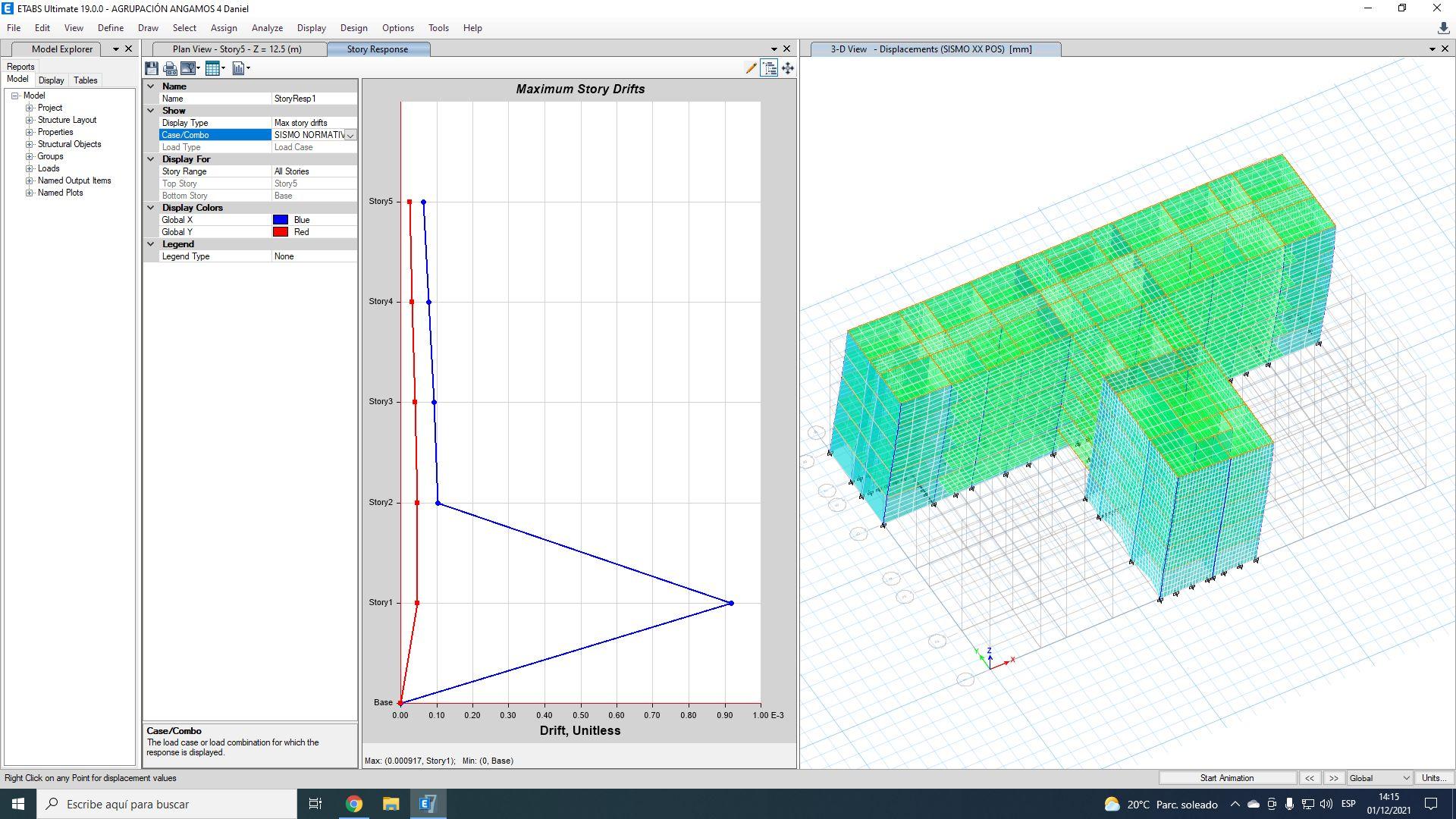Click the show table grid icon
1456x819 pixels.
213,68
